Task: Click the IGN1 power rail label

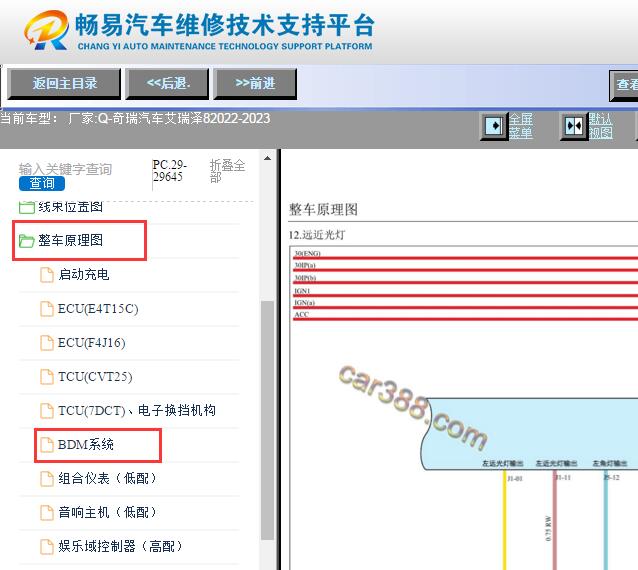Action: pyautogui.click(x=302, y=291)
